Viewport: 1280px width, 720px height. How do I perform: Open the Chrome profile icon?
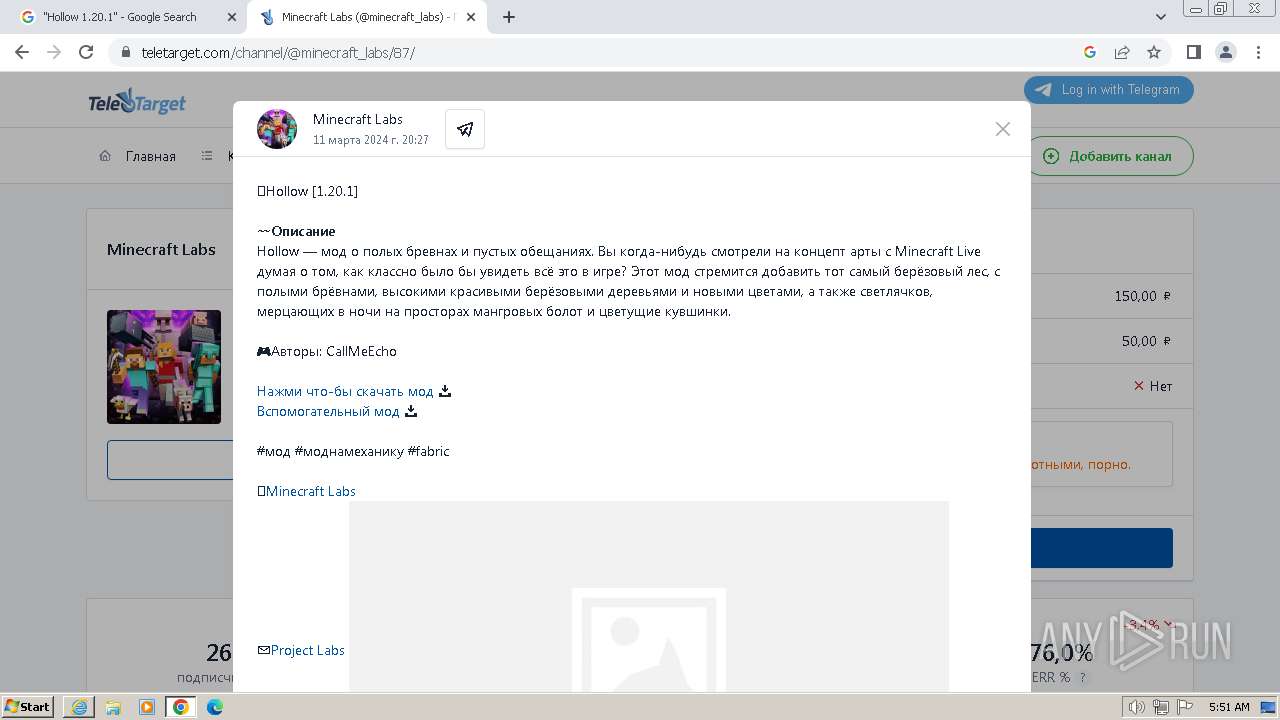click(x=1226, y=52)
